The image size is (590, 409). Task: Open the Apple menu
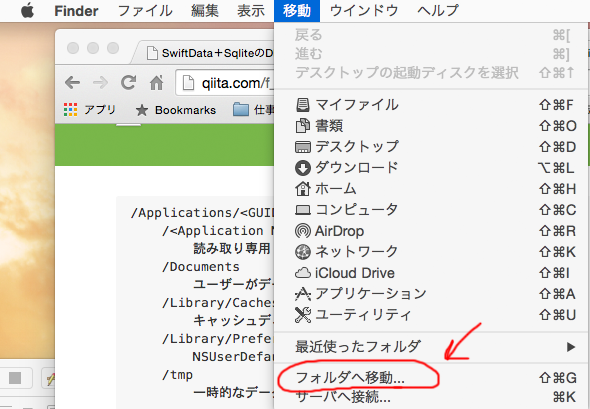pos(27,11)
